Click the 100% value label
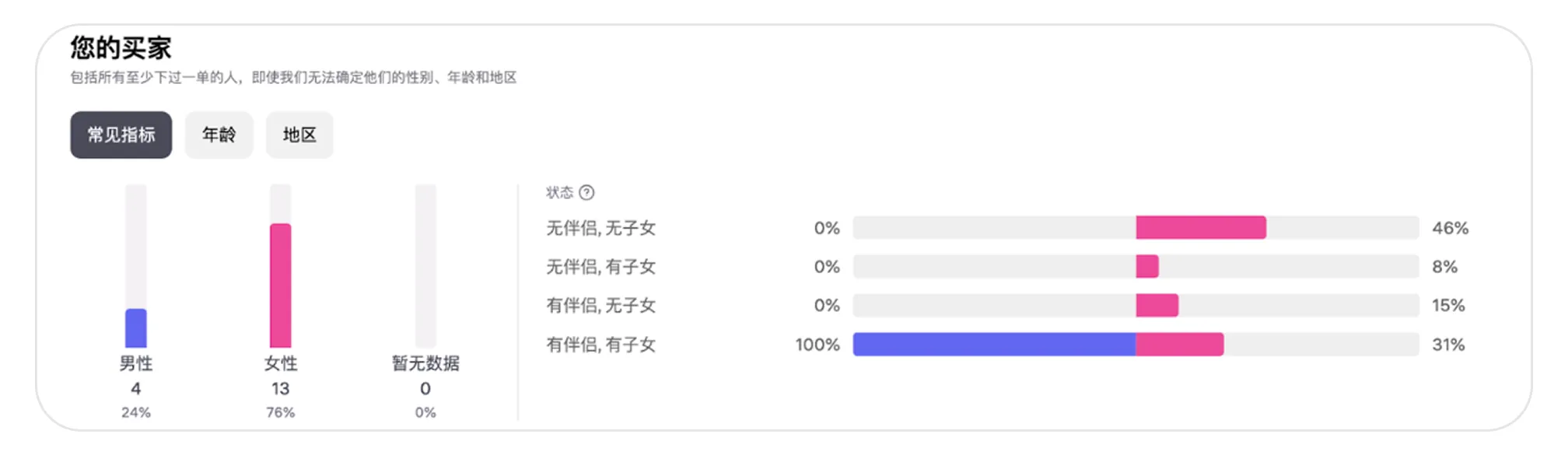Screen dimensions: 1568x455 [817, 344]
